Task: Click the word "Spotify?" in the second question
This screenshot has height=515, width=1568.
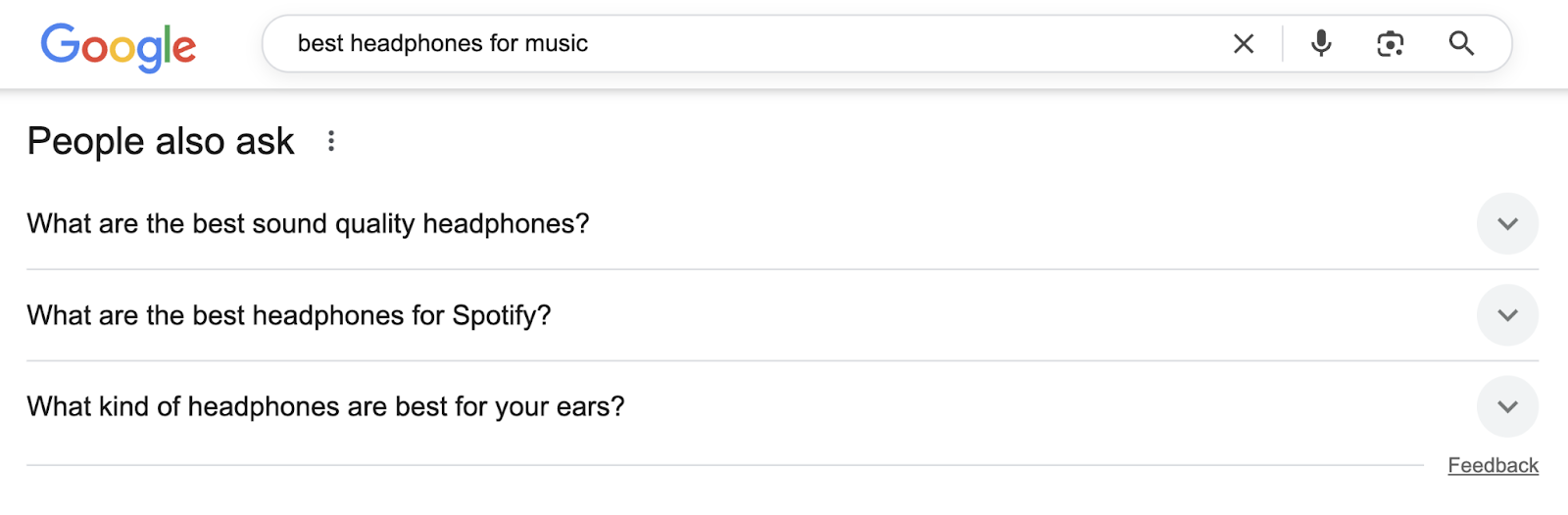Action: pos(501,315)
